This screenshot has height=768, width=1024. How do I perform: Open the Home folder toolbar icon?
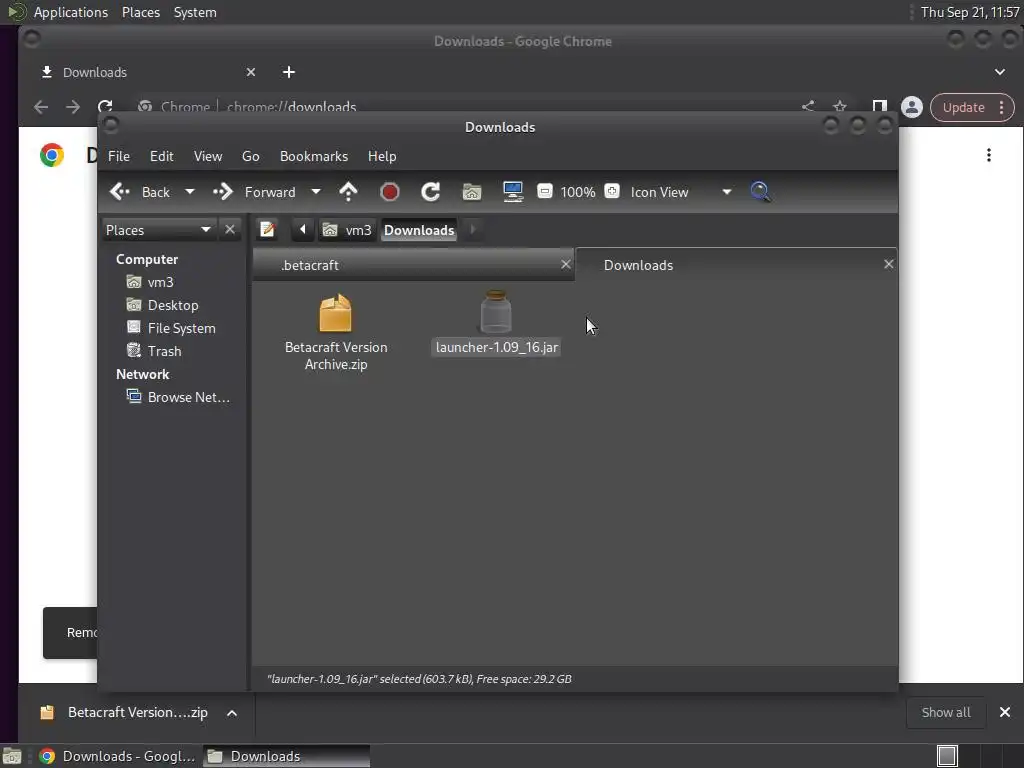[x=472, y=192]
